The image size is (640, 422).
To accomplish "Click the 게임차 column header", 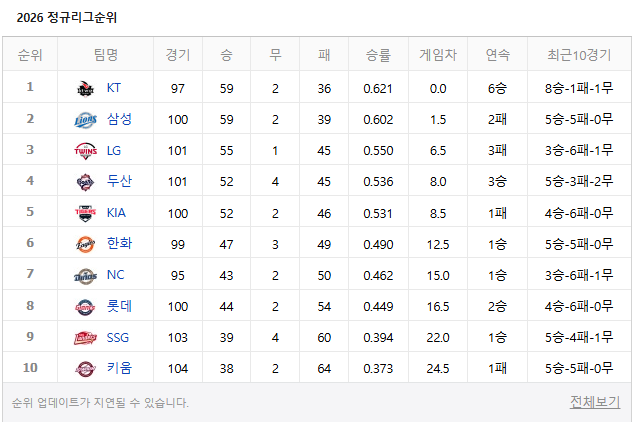I will (438, 55).
